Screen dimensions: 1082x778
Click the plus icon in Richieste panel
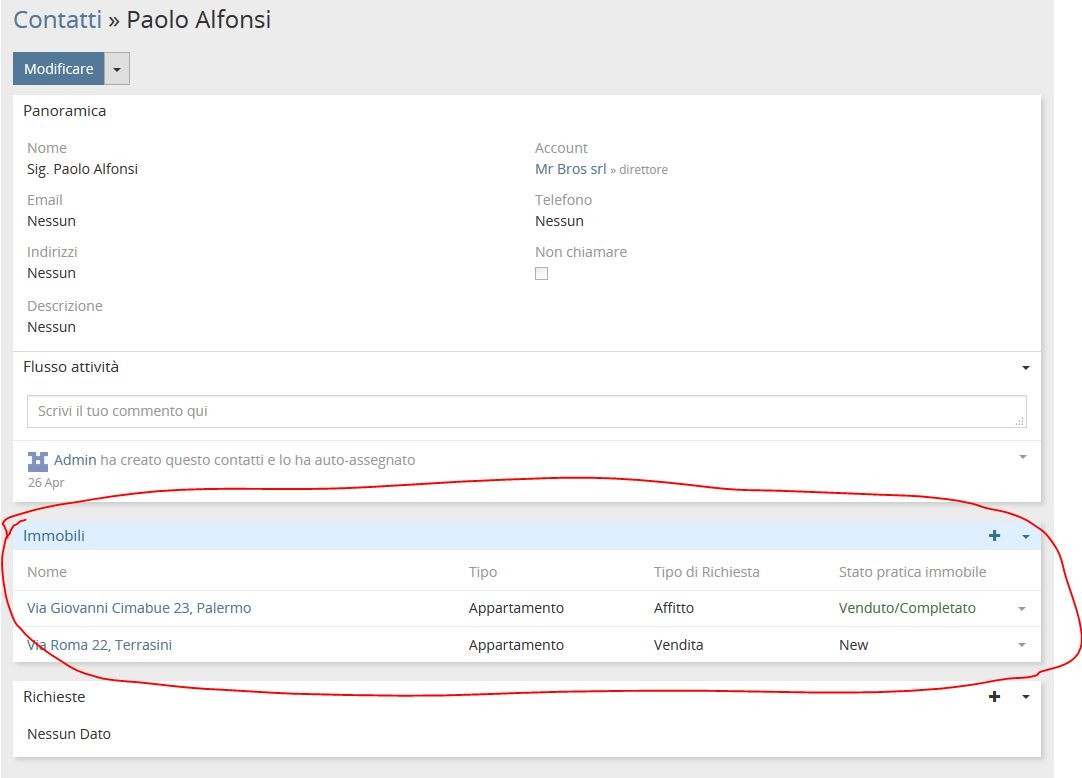(x=994, y=697)
